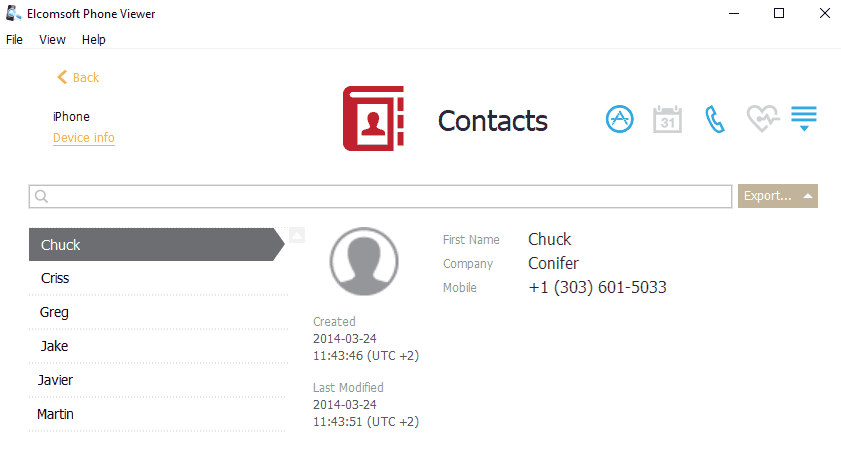
Task: Go Back to the previous screen
Action: click(x=78, y=78)
